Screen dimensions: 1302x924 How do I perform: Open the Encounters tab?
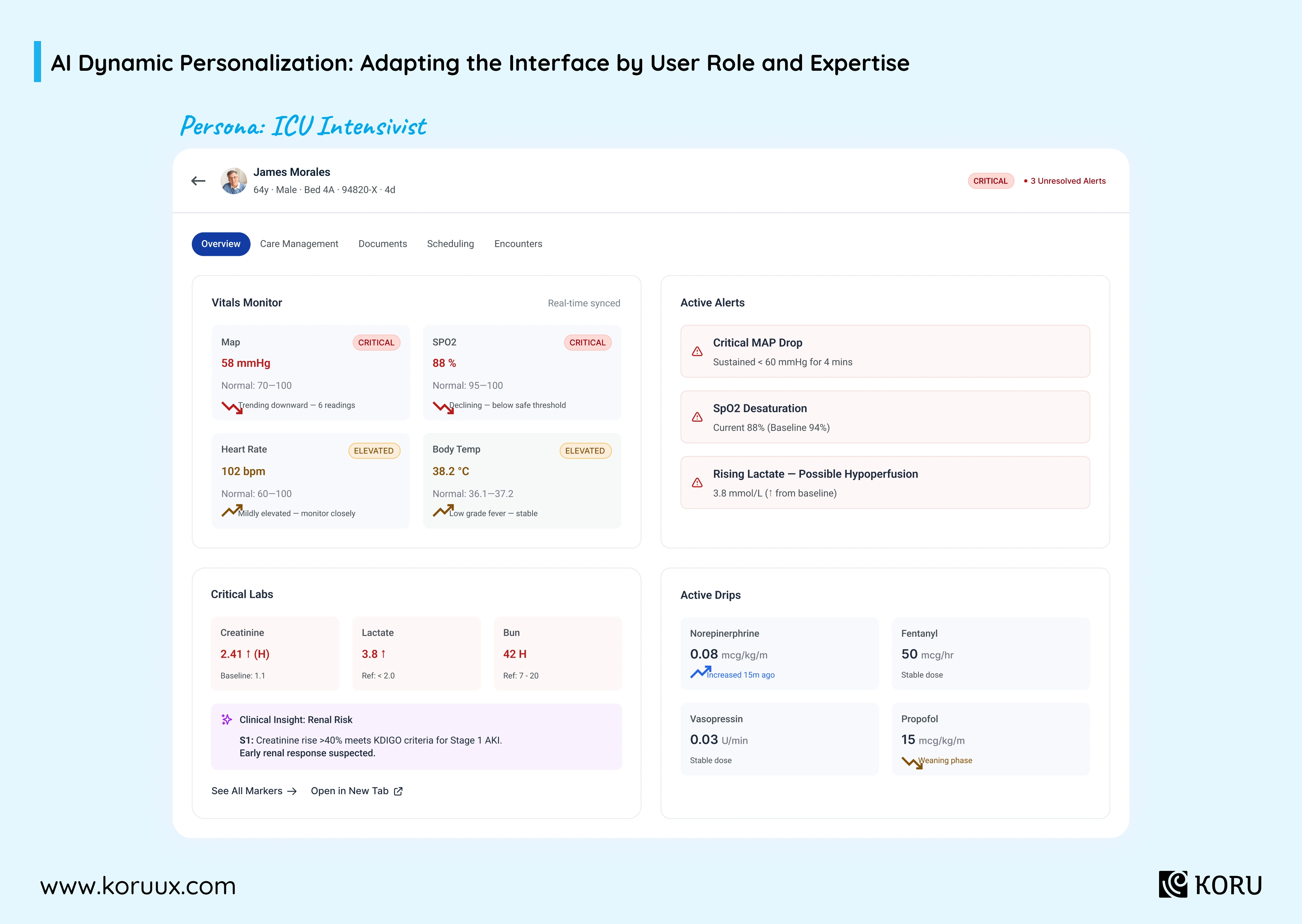[x=518, y=244]
